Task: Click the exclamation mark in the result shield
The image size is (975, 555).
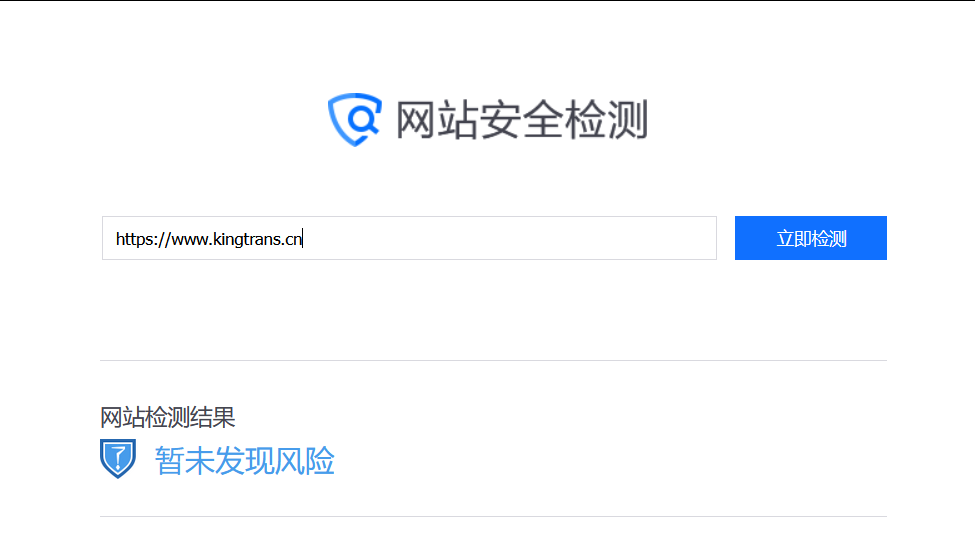Action: (118, 459)
